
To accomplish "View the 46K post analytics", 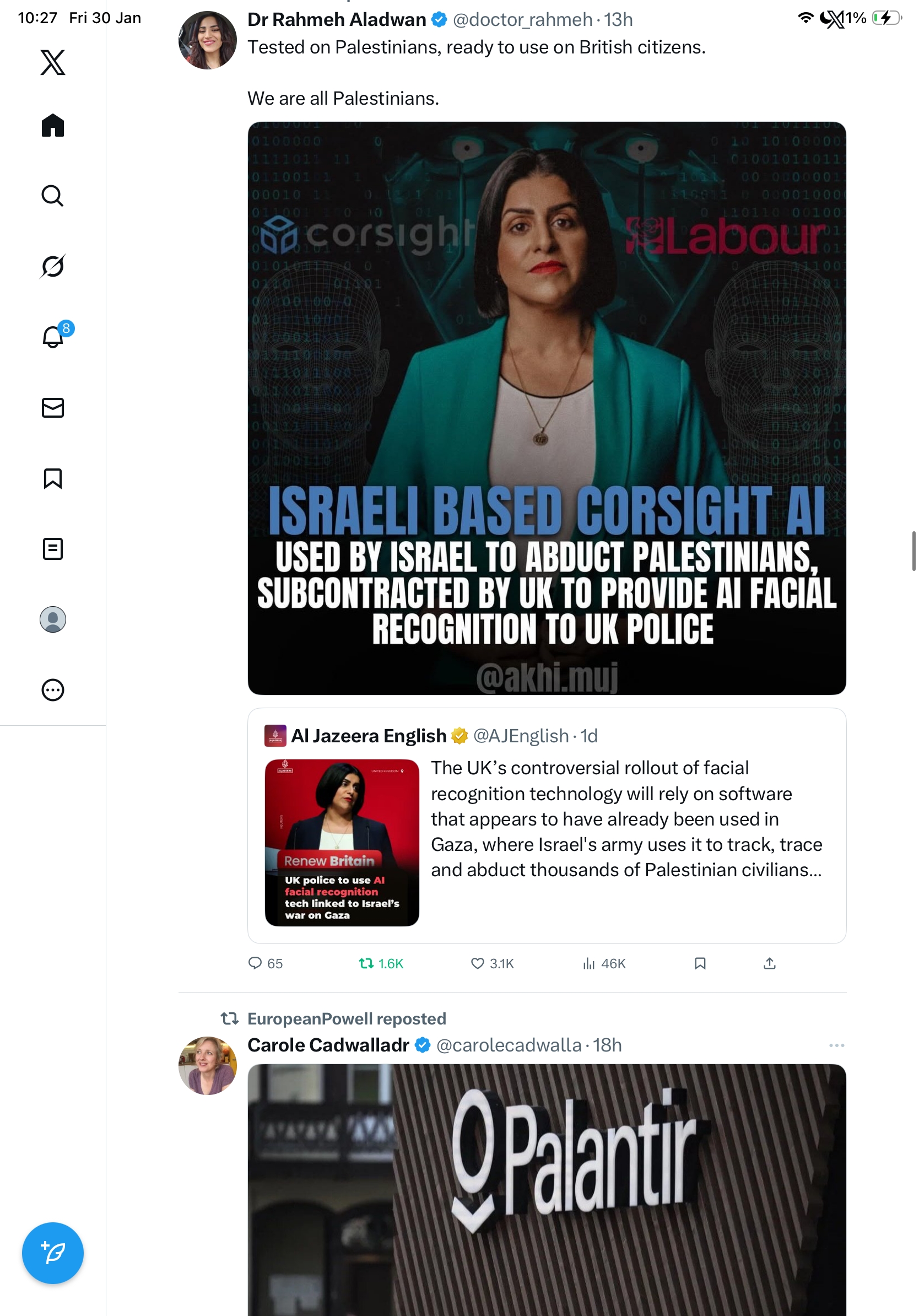I will point(604,963).
